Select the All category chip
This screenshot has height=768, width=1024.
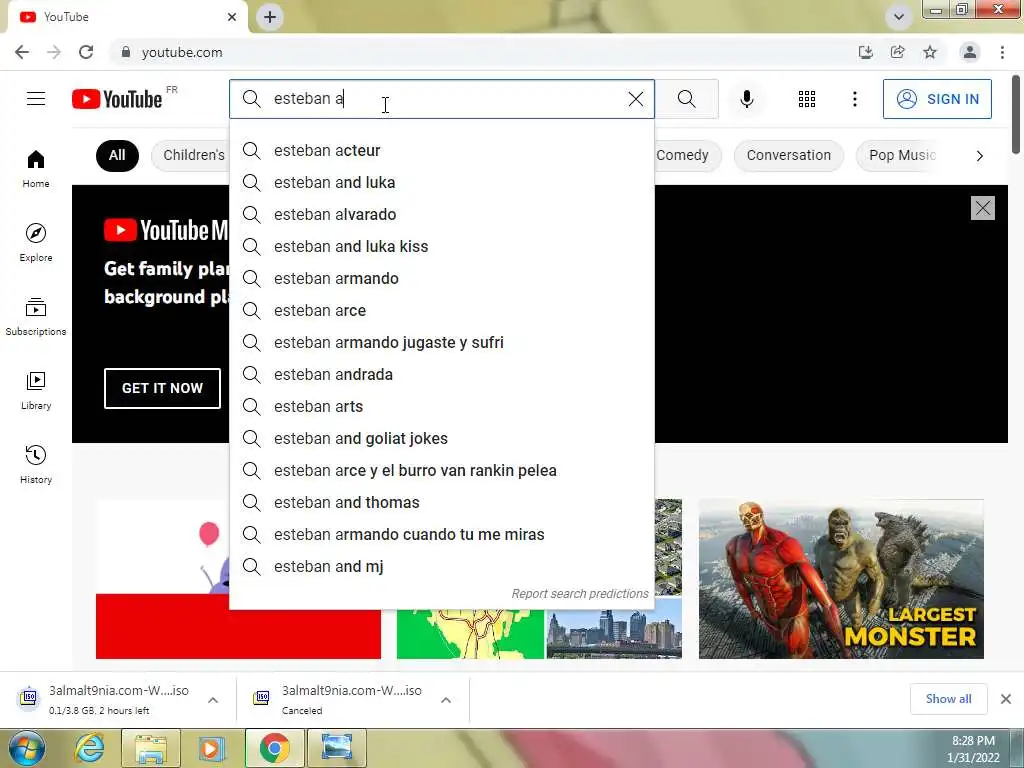[117, 155]
